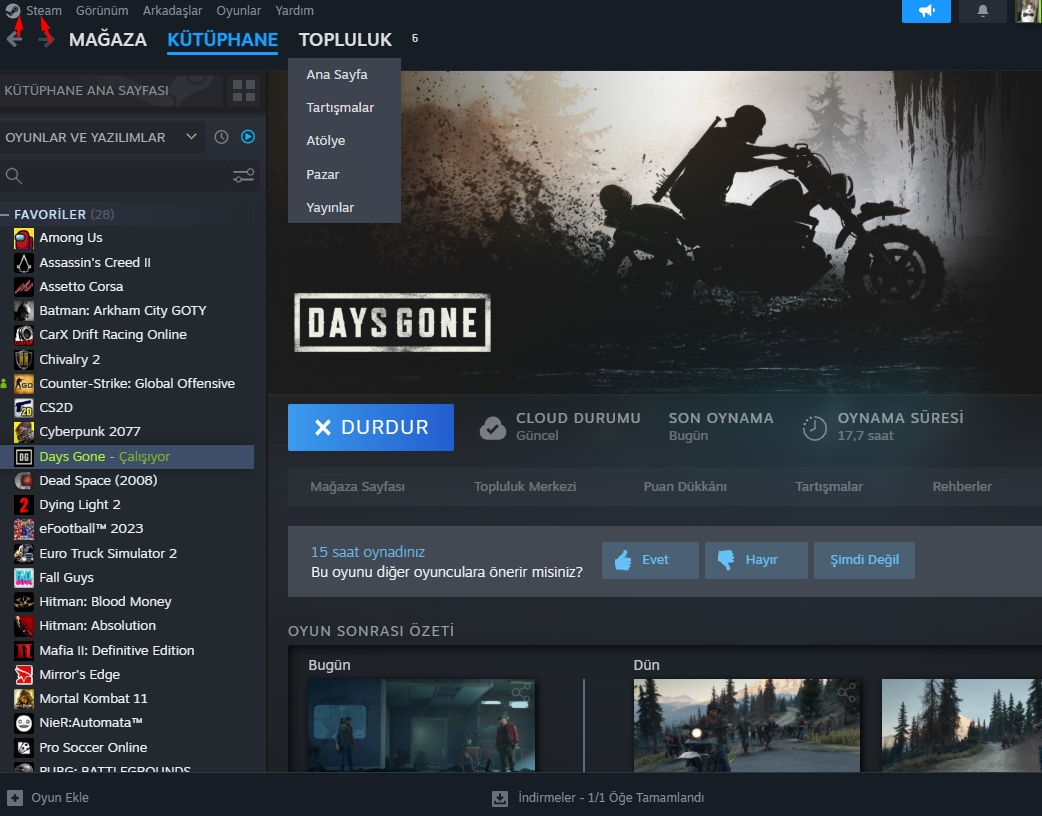Select the Batman Arkham City icon
The width and height of the screenshot is (1042, 816).
pos(24,310)
